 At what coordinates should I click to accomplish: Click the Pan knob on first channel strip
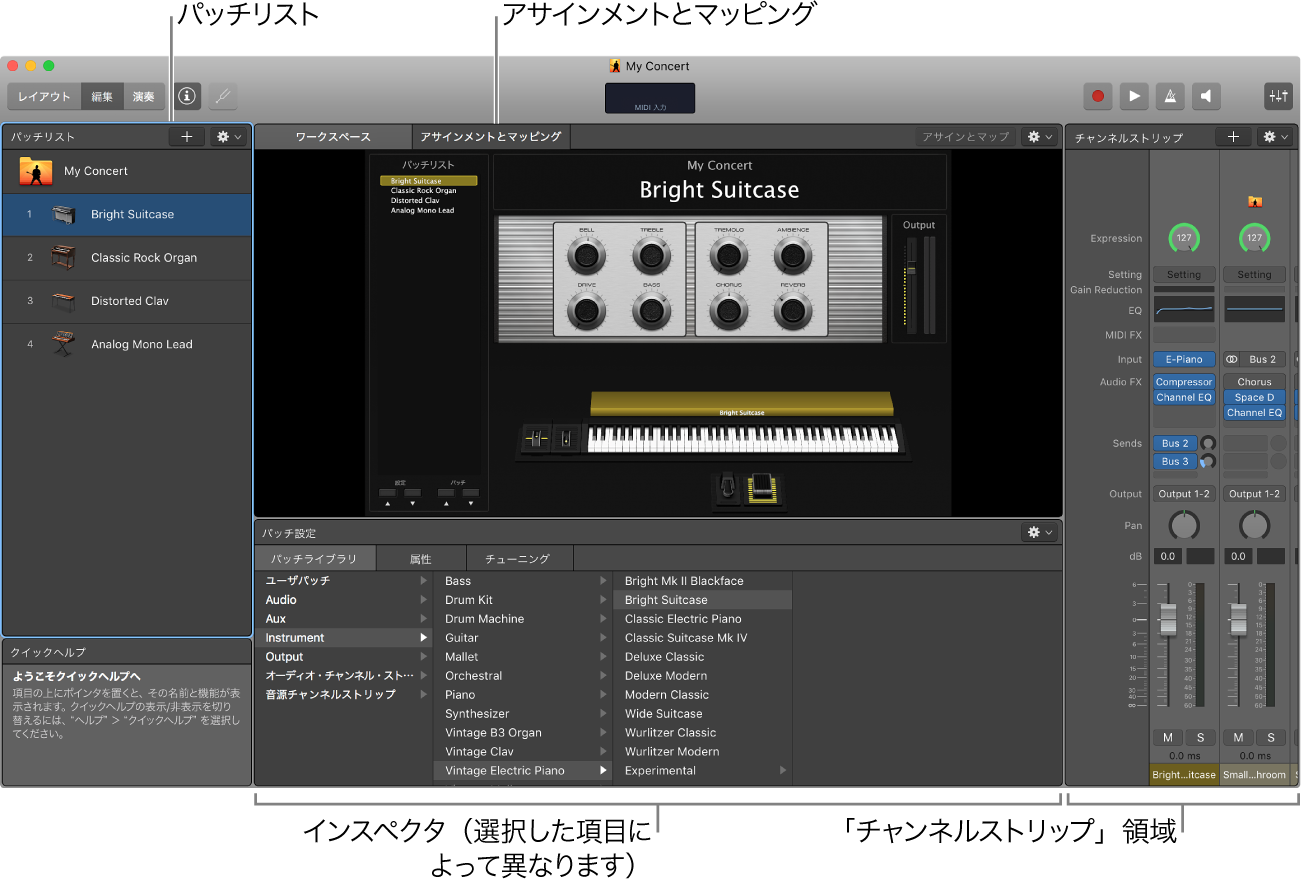(x=1184, y=525)
